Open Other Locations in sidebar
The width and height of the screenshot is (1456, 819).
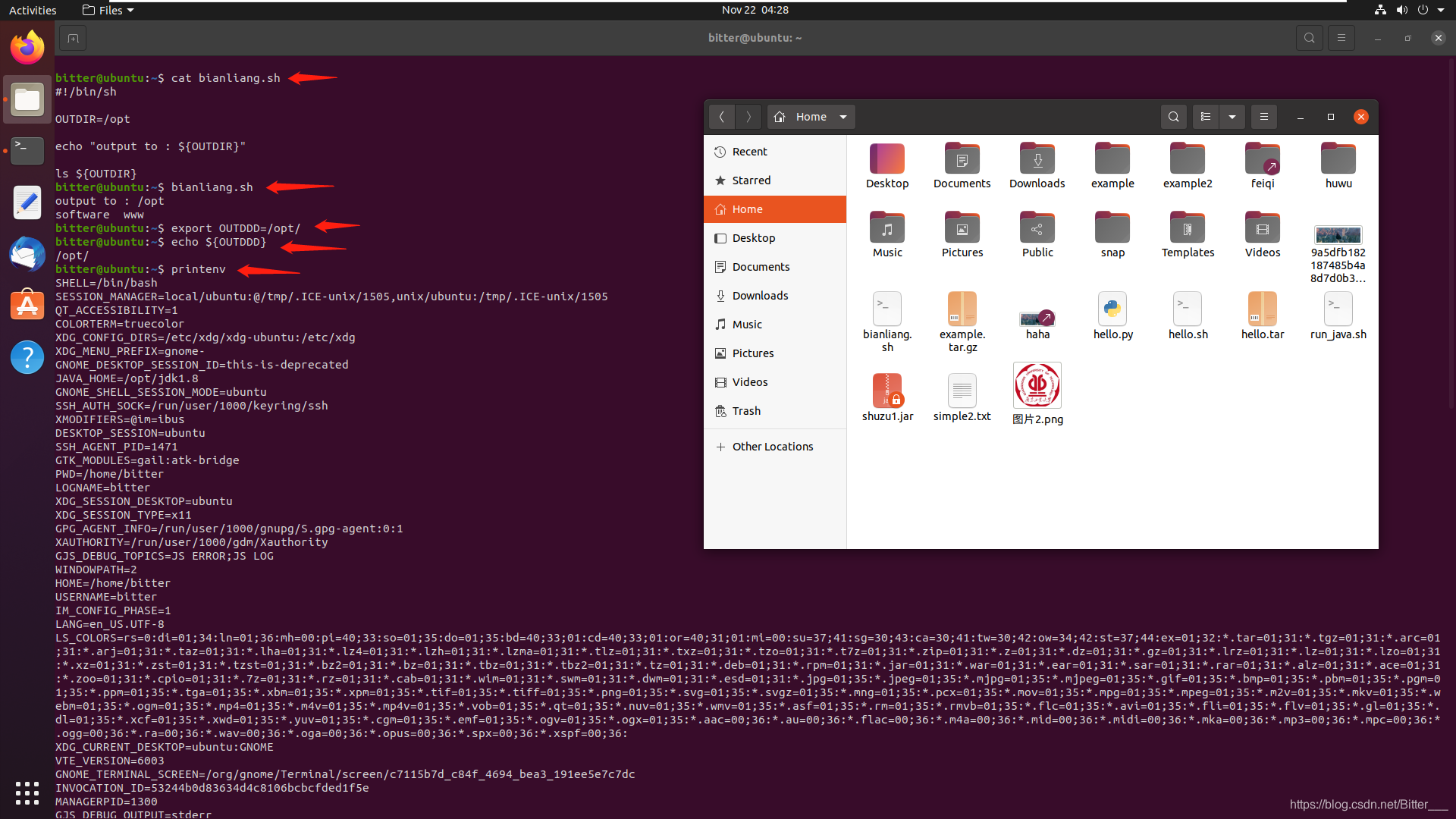coord(772,447)
